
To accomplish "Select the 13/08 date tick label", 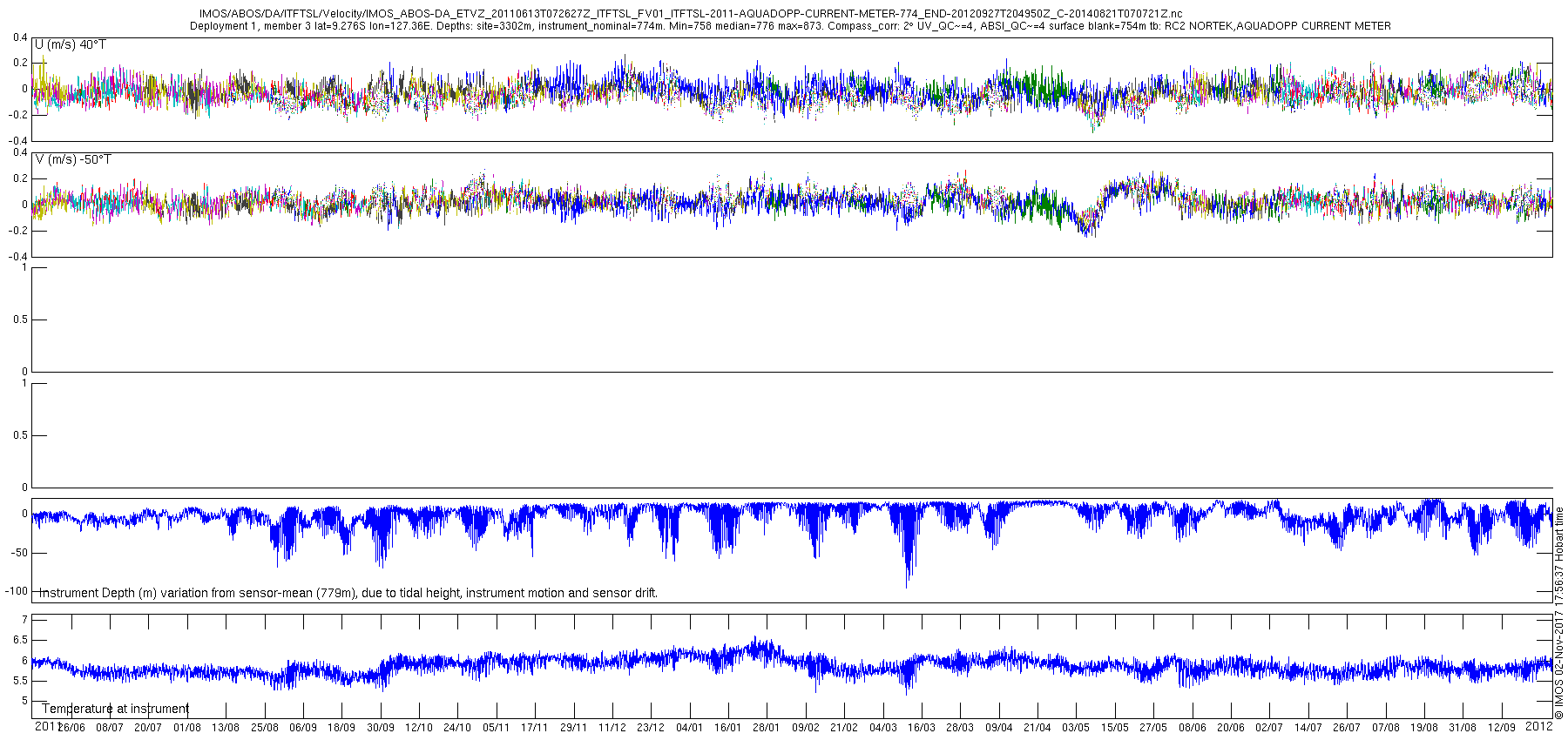I will click(226, 728).
